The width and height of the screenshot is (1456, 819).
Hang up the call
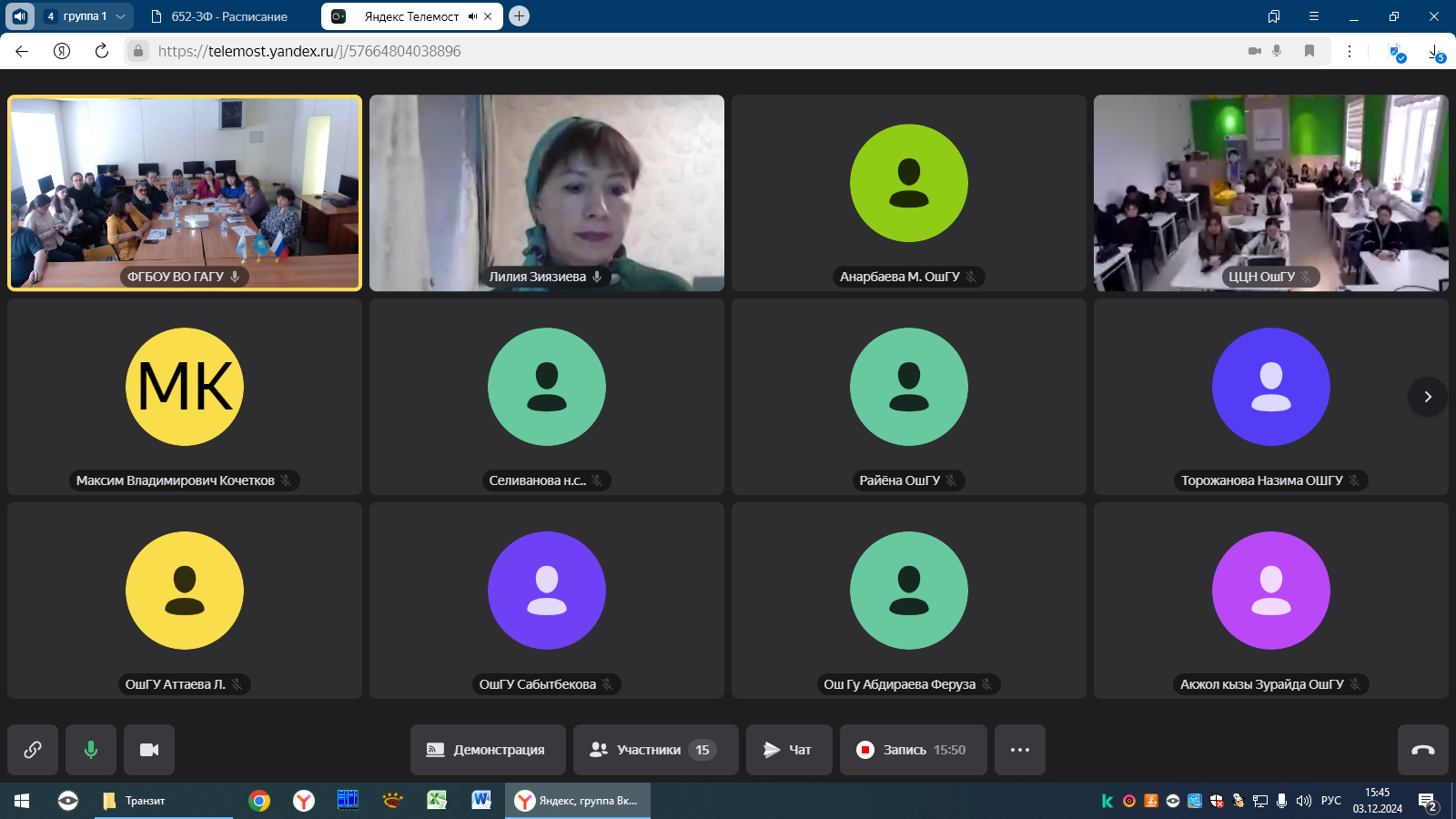[1423, 750]
